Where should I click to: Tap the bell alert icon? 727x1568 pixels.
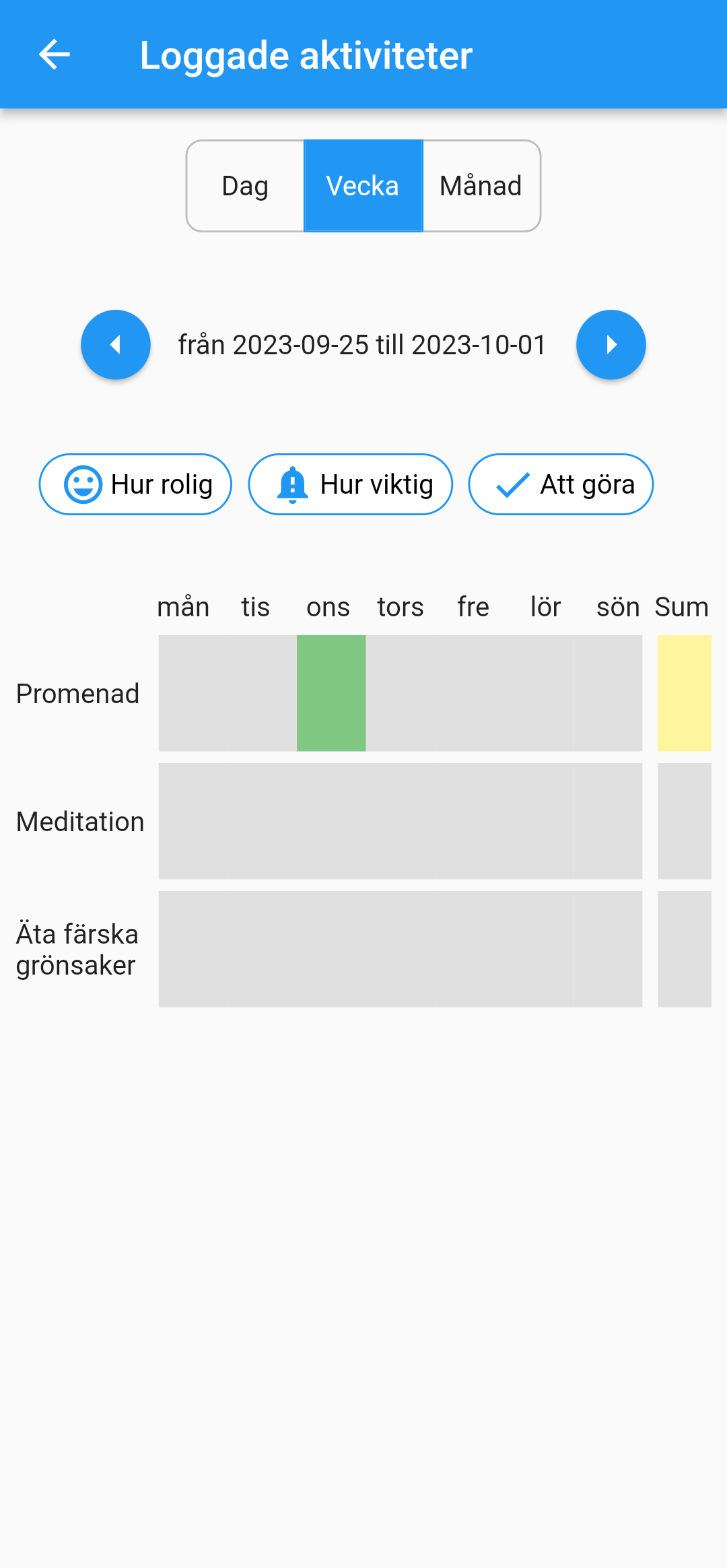point(292,485)
